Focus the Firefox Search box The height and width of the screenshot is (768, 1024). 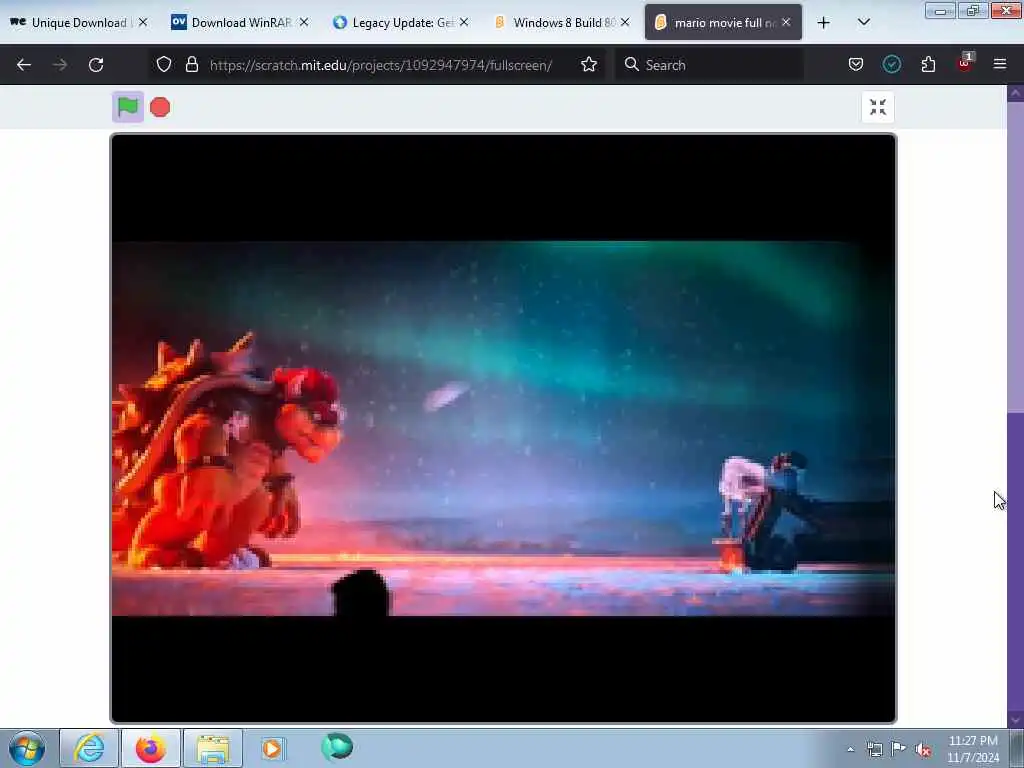coord(710,65)
